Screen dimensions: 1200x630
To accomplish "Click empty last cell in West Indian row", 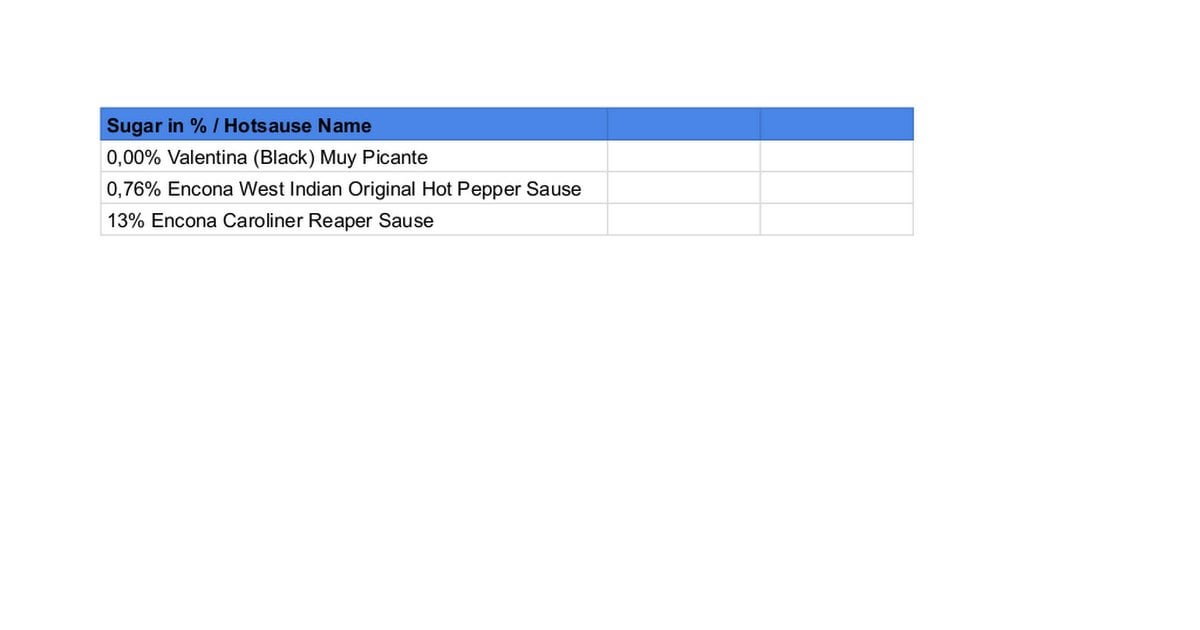I will point(836,189).
